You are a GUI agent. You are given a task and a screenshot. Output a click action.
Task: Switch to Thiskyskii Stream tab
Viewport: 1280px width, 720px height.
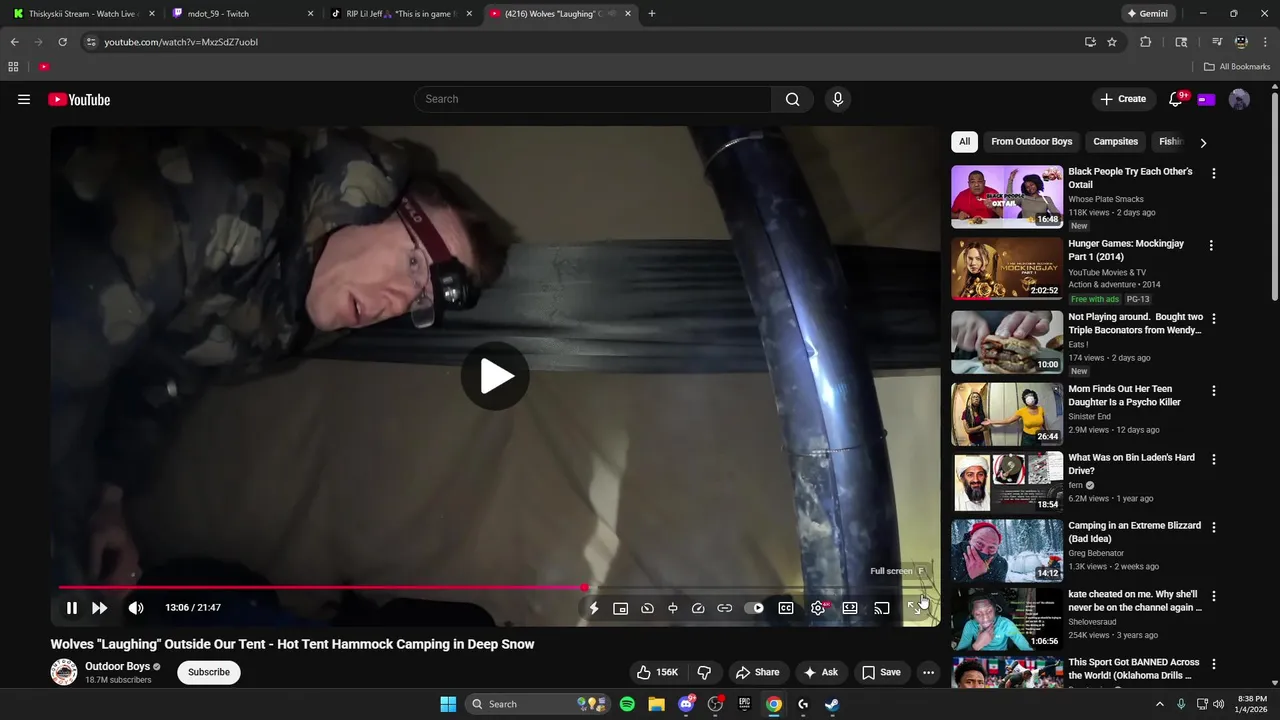[82, 14]
